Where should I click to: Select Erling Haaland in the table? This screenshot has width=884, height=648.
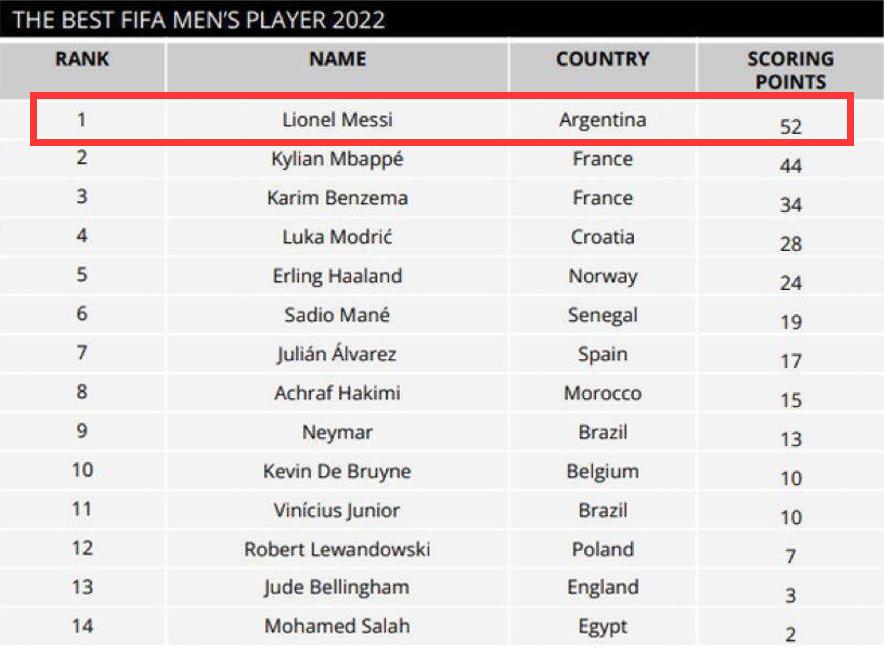[x=337, y=276]
